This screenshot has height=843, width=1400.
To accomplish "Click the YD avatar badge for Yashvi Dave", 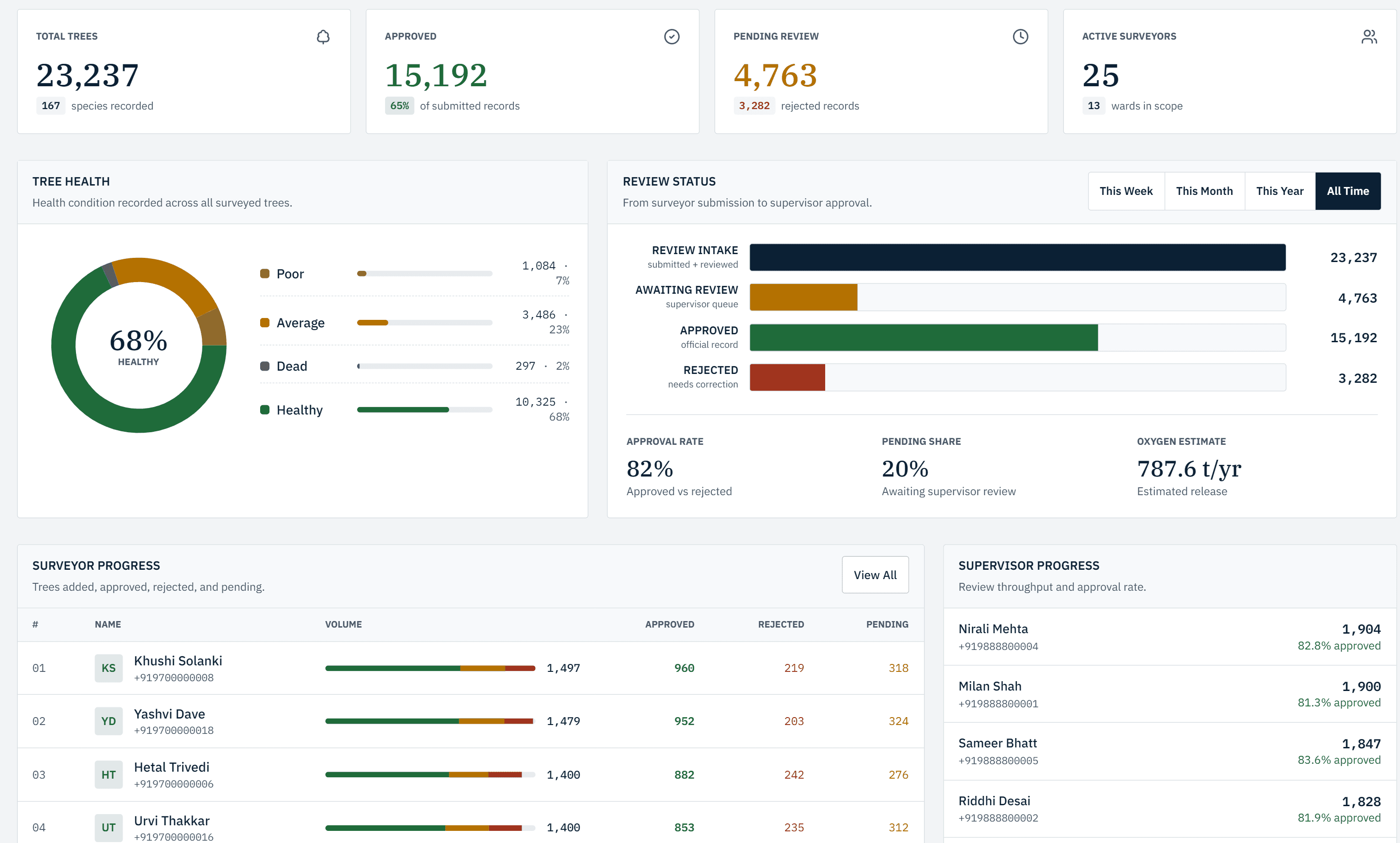I will click(109, 721).
